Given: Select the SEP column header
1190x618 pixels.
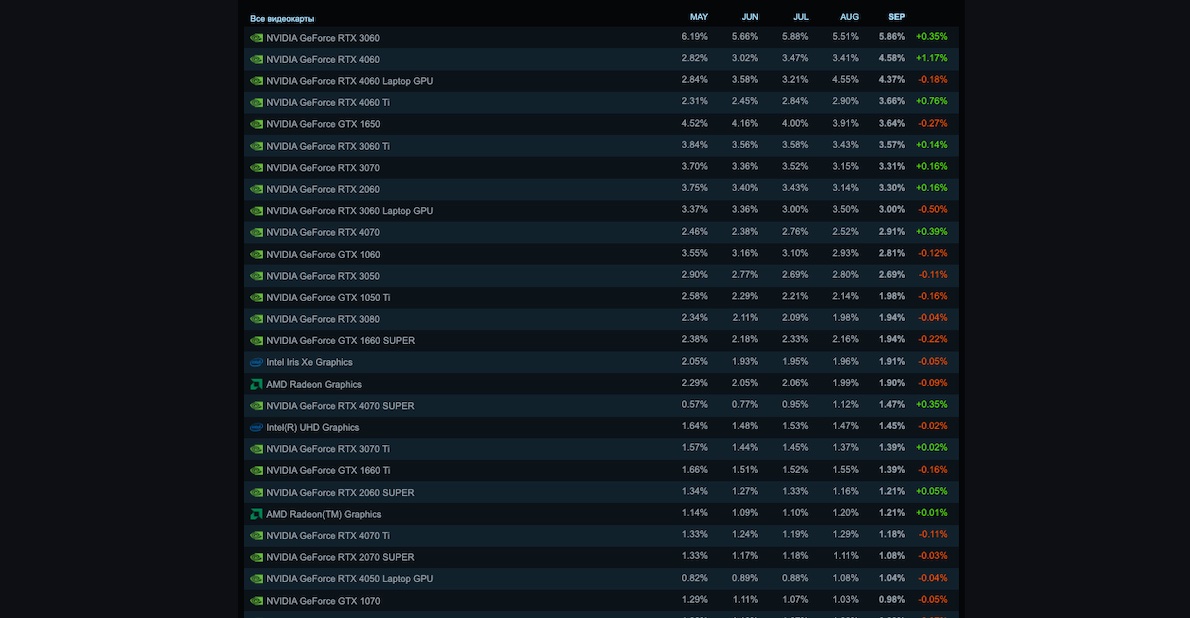Looking at the screenshot, I should click(896, 17).
